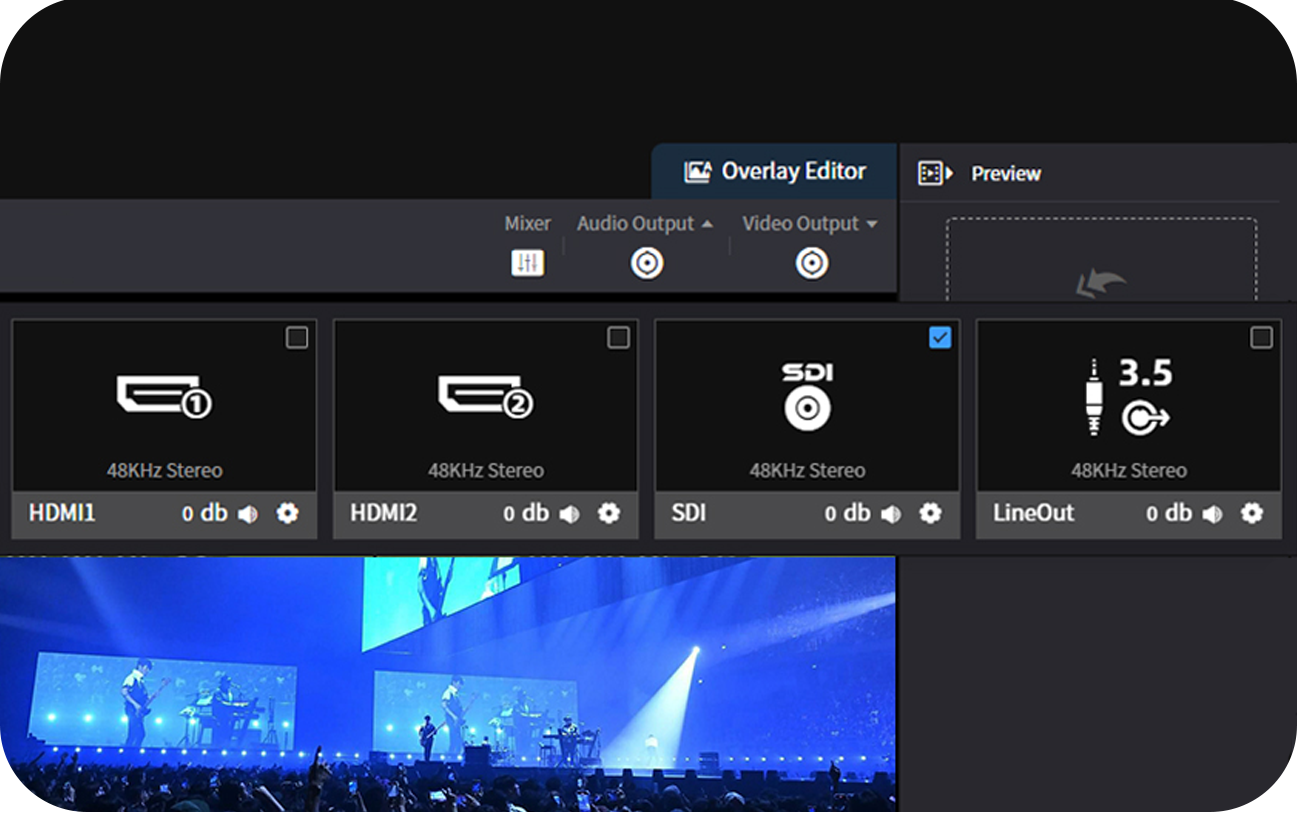Click the SDI output thumbnail
1297x813 pixels.
tap(807, 405)
